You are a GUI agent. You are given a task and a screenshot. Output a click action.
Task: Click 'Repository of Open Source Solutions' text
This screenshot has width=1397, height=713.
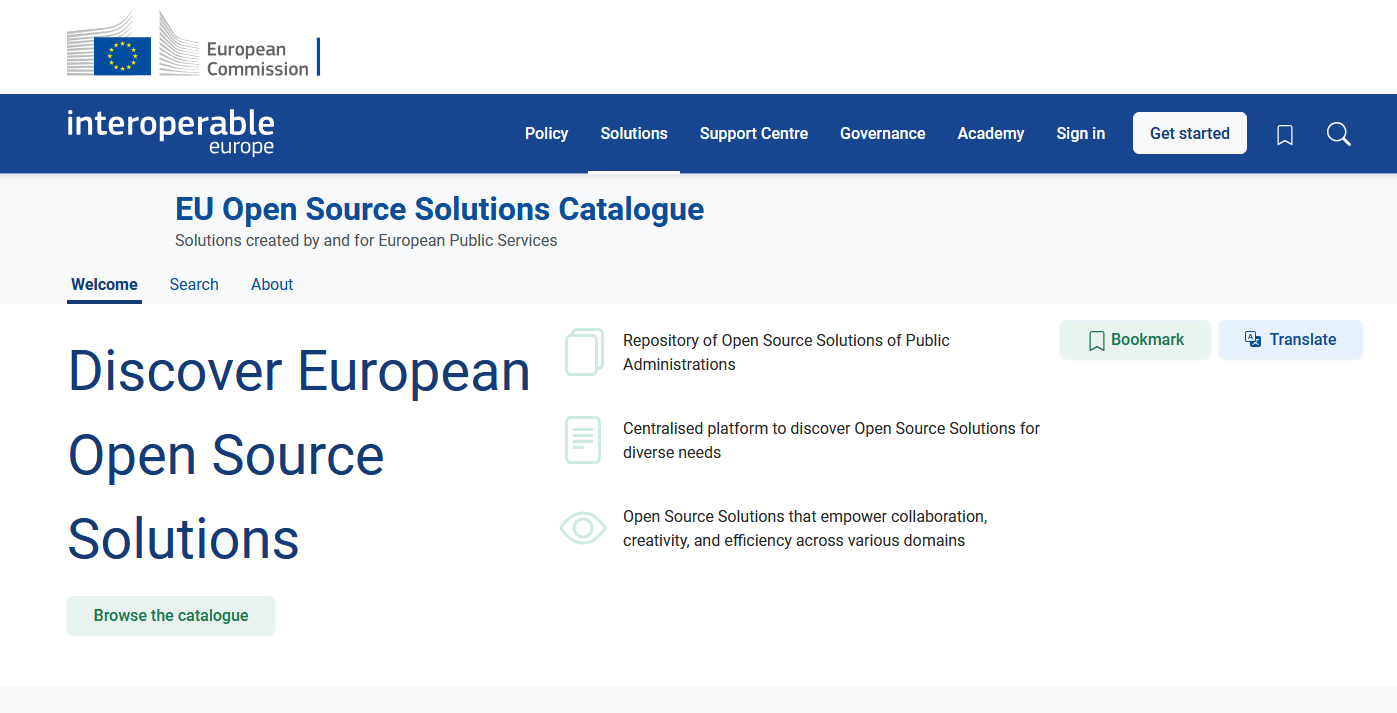(x=786, y=352)
